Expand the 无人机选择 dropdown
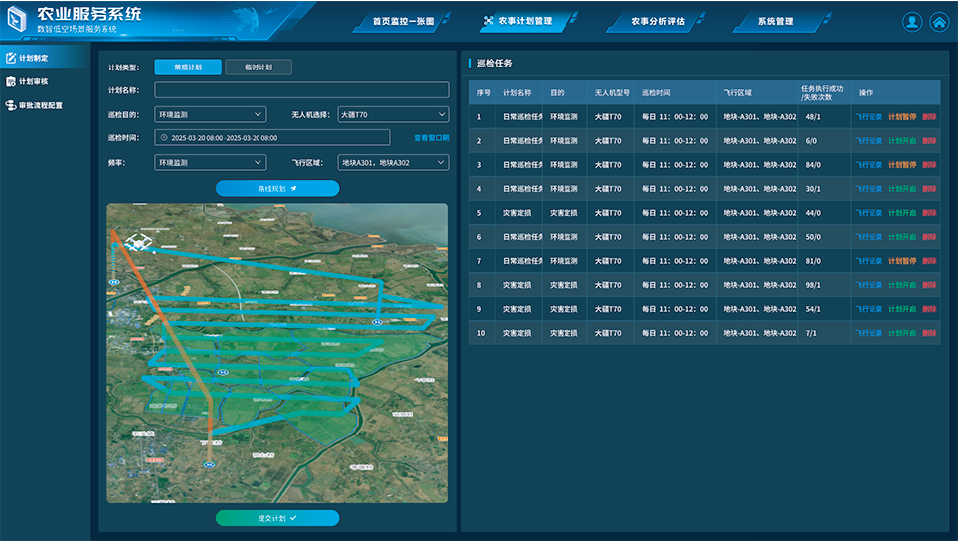Image resolution: width=958 pixels, height=542 pixels. (393, 114)
